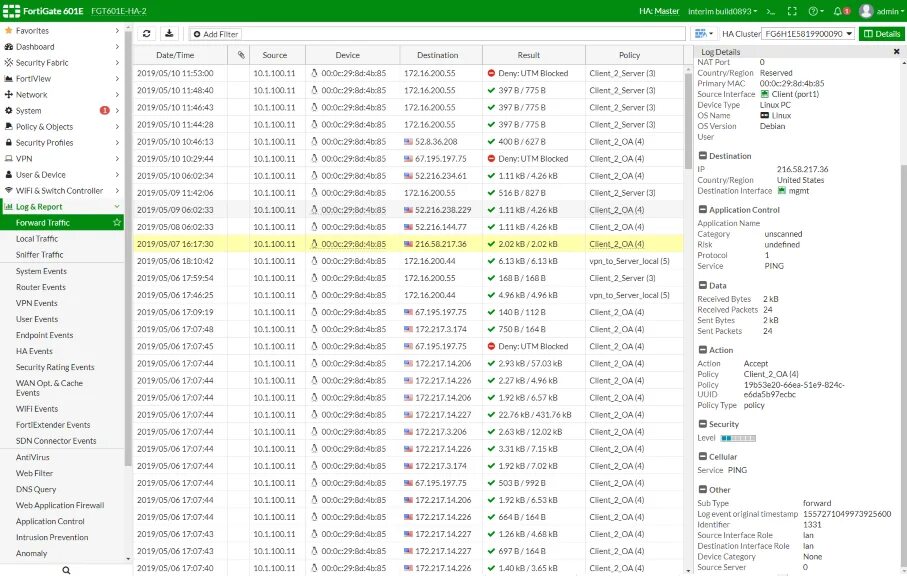The width and height of the screenshot is (907, 576).
Task: Open Web Filter log page
Action: point(34,473)
